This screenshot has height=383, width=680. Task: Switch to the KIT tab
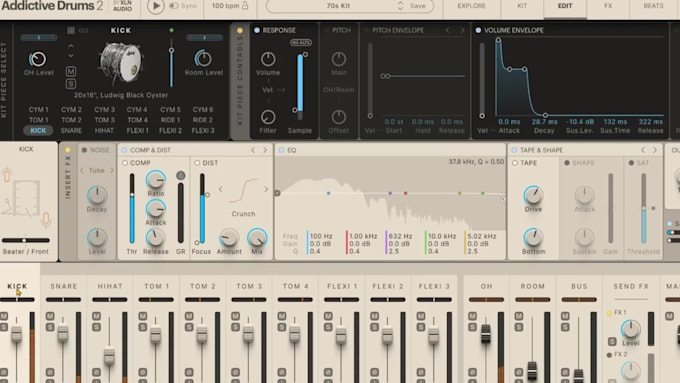(x=522, y=6)
